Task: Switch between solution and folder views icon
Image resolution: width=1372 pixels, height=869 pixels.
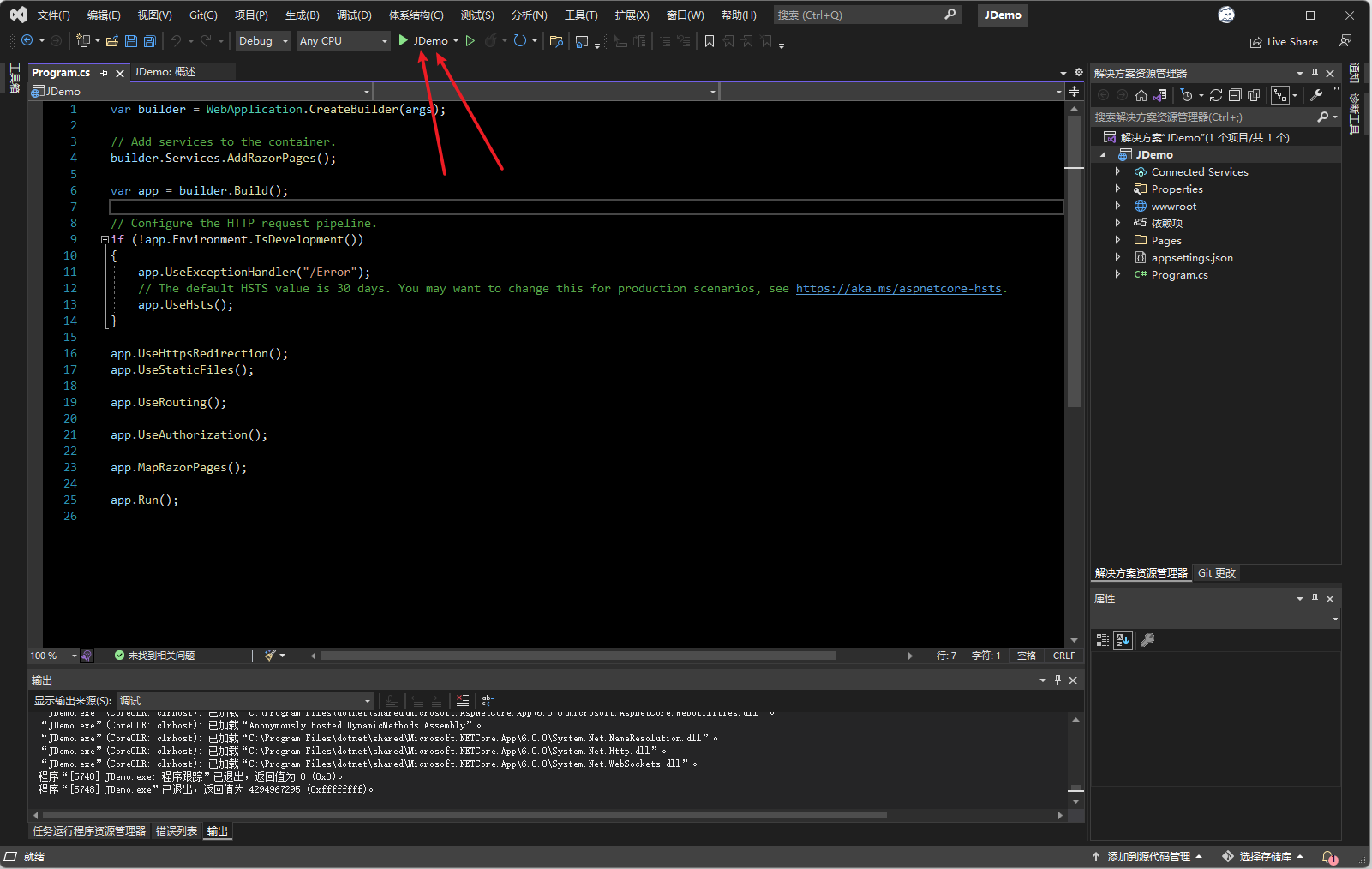Action: (x=1160, y=95)
